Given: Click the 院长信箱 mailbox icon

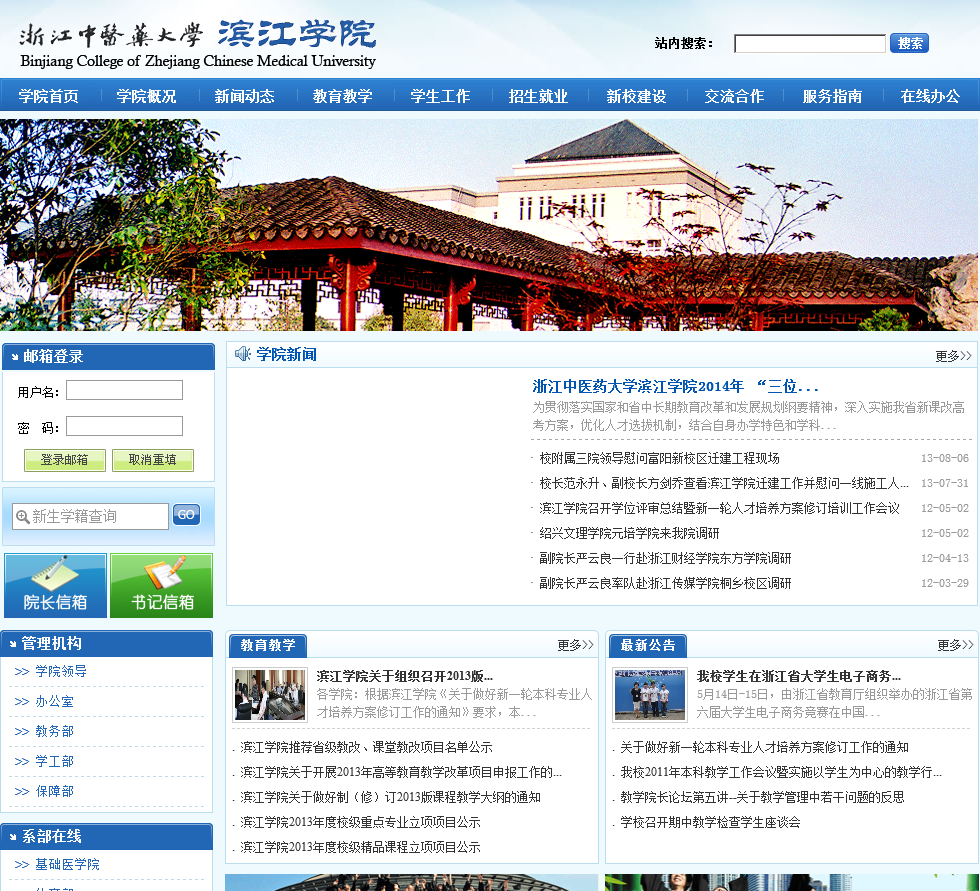Looking at the screenshot, I should click(x=56, y=585).
